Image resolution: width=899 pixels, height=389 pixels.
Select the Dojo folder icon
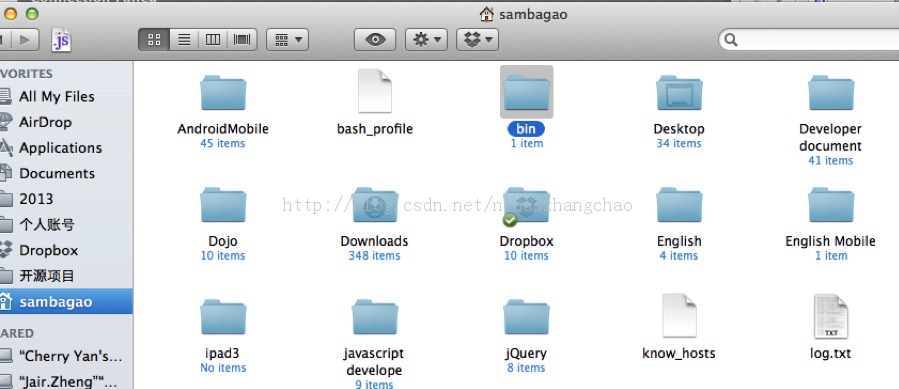tap(223, 205)
